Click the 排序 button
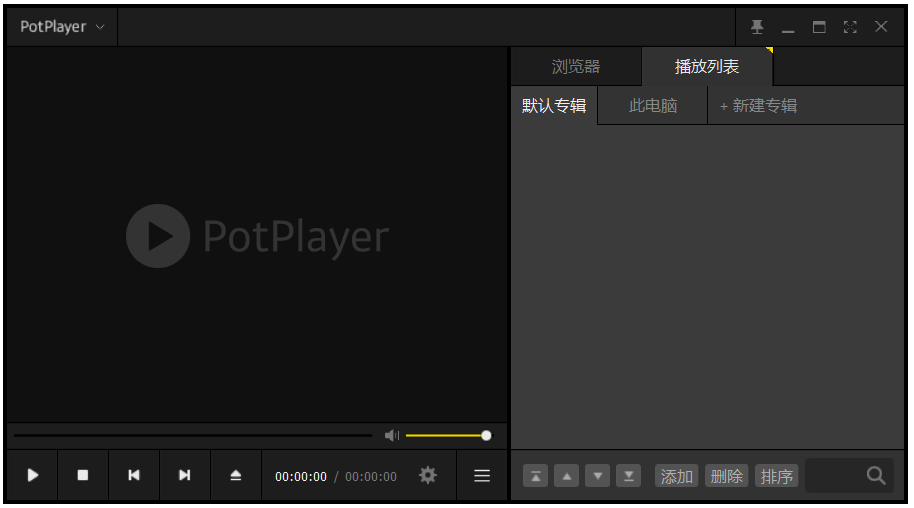Screen dimensions: 914x508 pos(777,476)
